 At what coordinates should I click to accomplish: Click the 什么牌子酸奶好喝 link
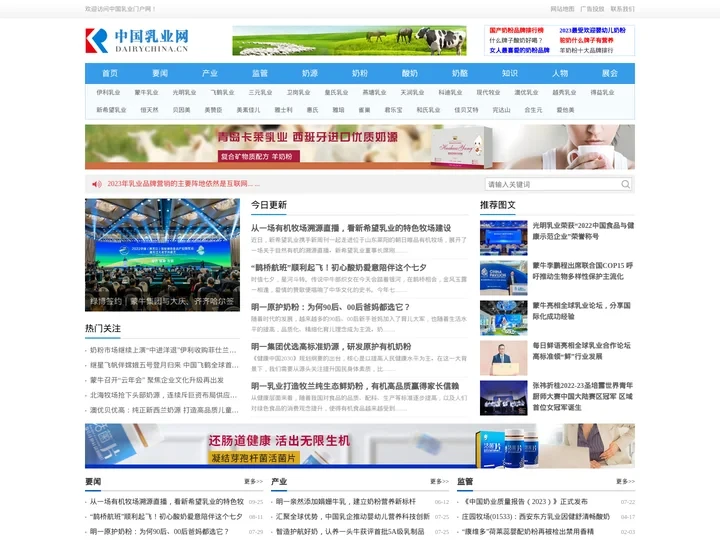coord(516,40)
